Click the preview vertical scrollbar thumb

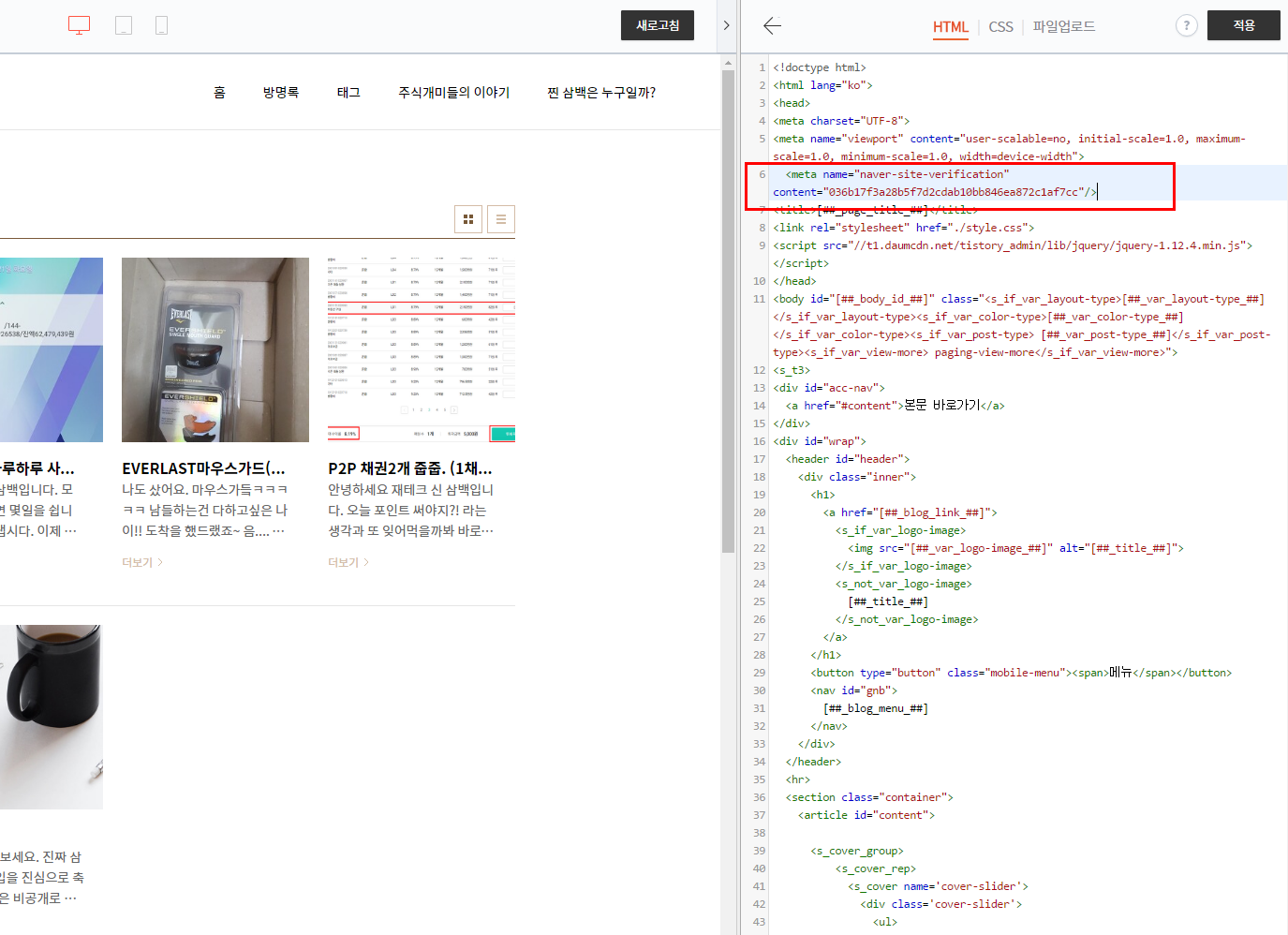728,309
